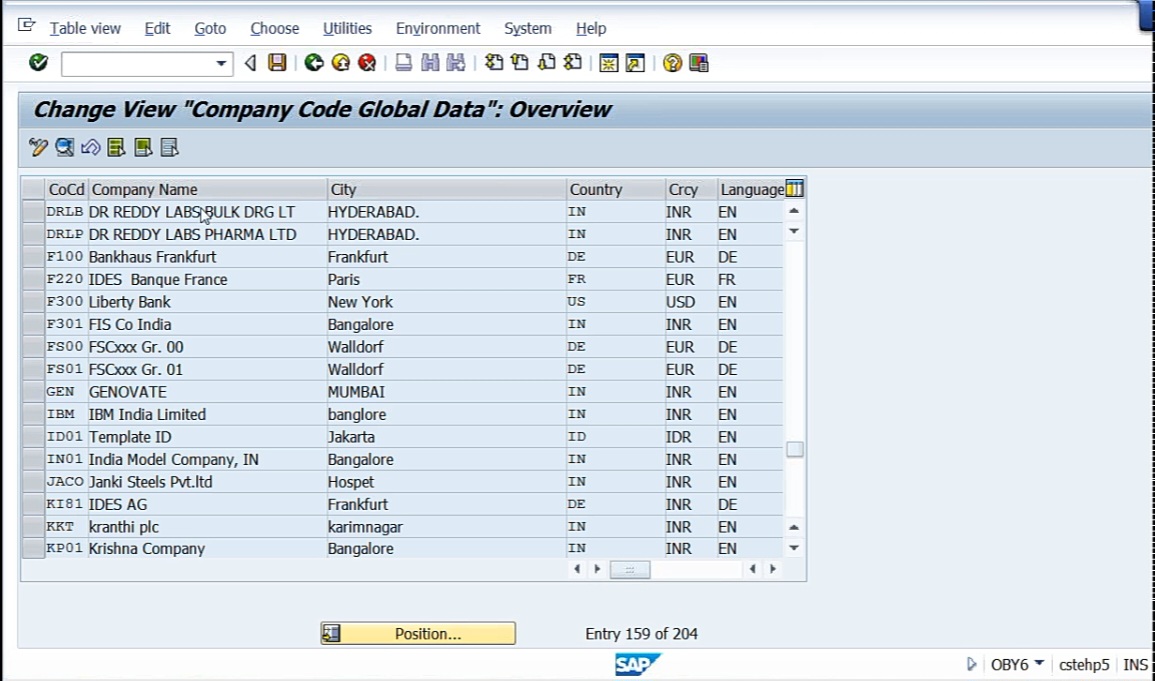
Task: Click the INS status bar entry
Action: [x=1135, y=665]
